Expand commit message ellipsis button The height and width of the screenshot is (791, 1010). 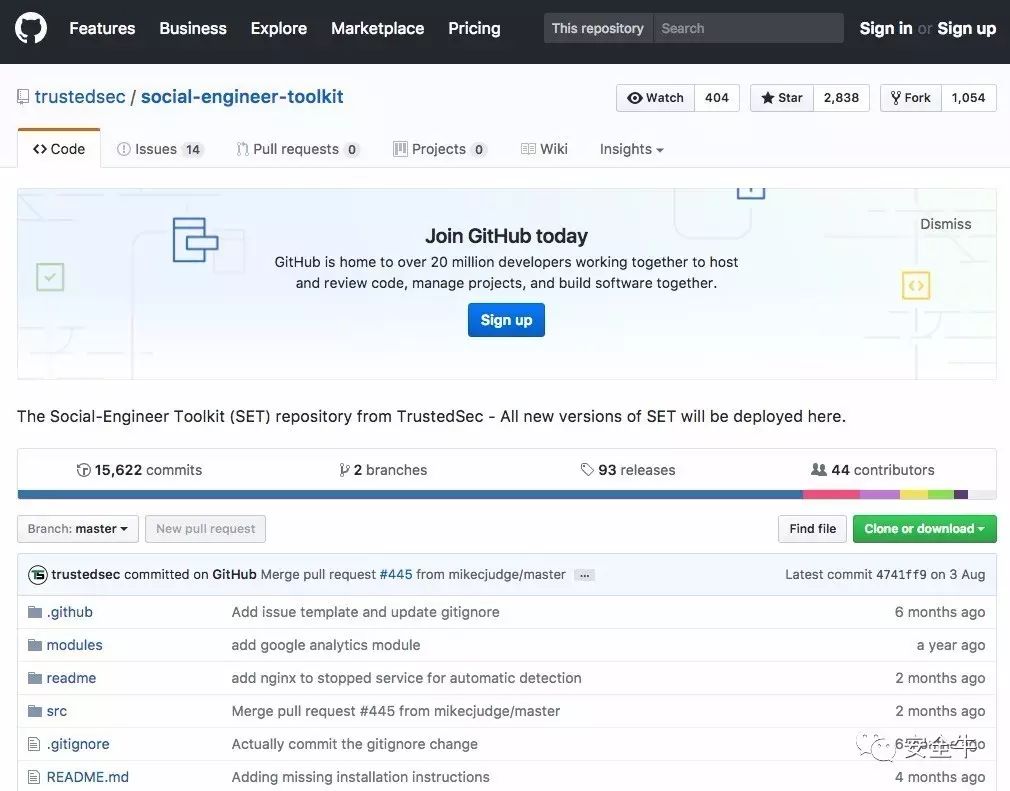coord(584,575)
